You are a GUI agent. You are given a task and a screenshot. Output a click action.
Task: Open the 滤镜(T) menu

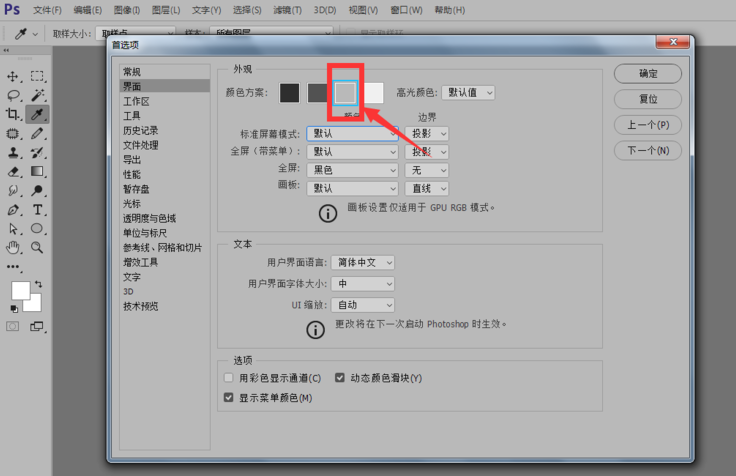287,10
